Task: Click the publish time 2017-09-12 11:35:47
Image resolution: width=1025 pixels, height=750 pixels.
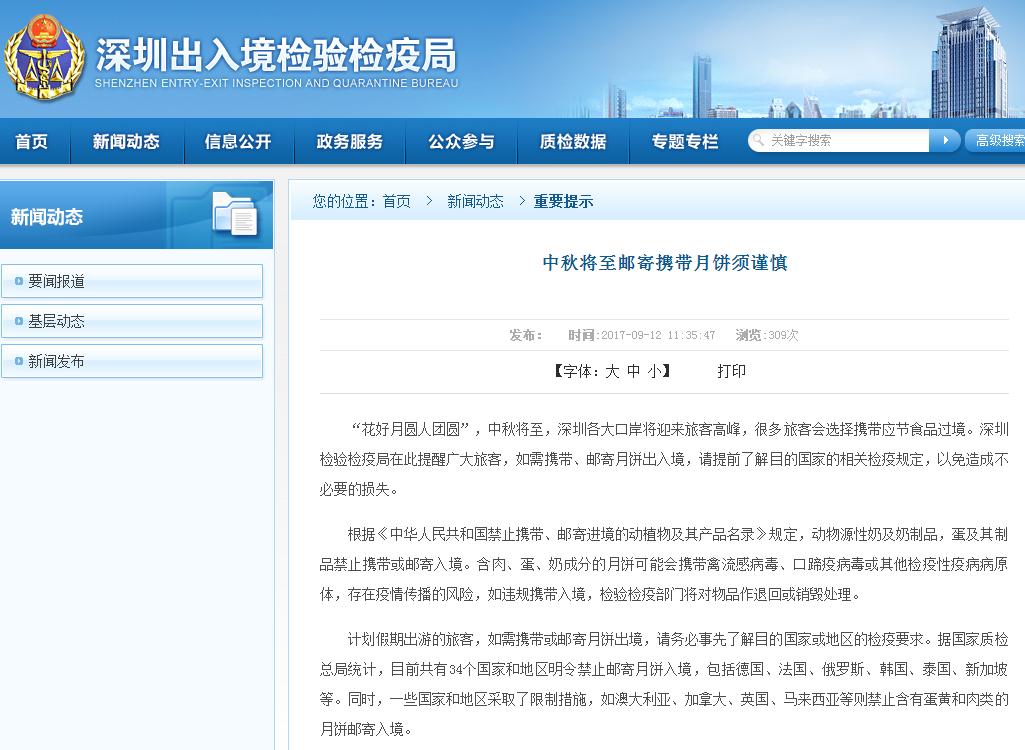Action: coord(658,335)
